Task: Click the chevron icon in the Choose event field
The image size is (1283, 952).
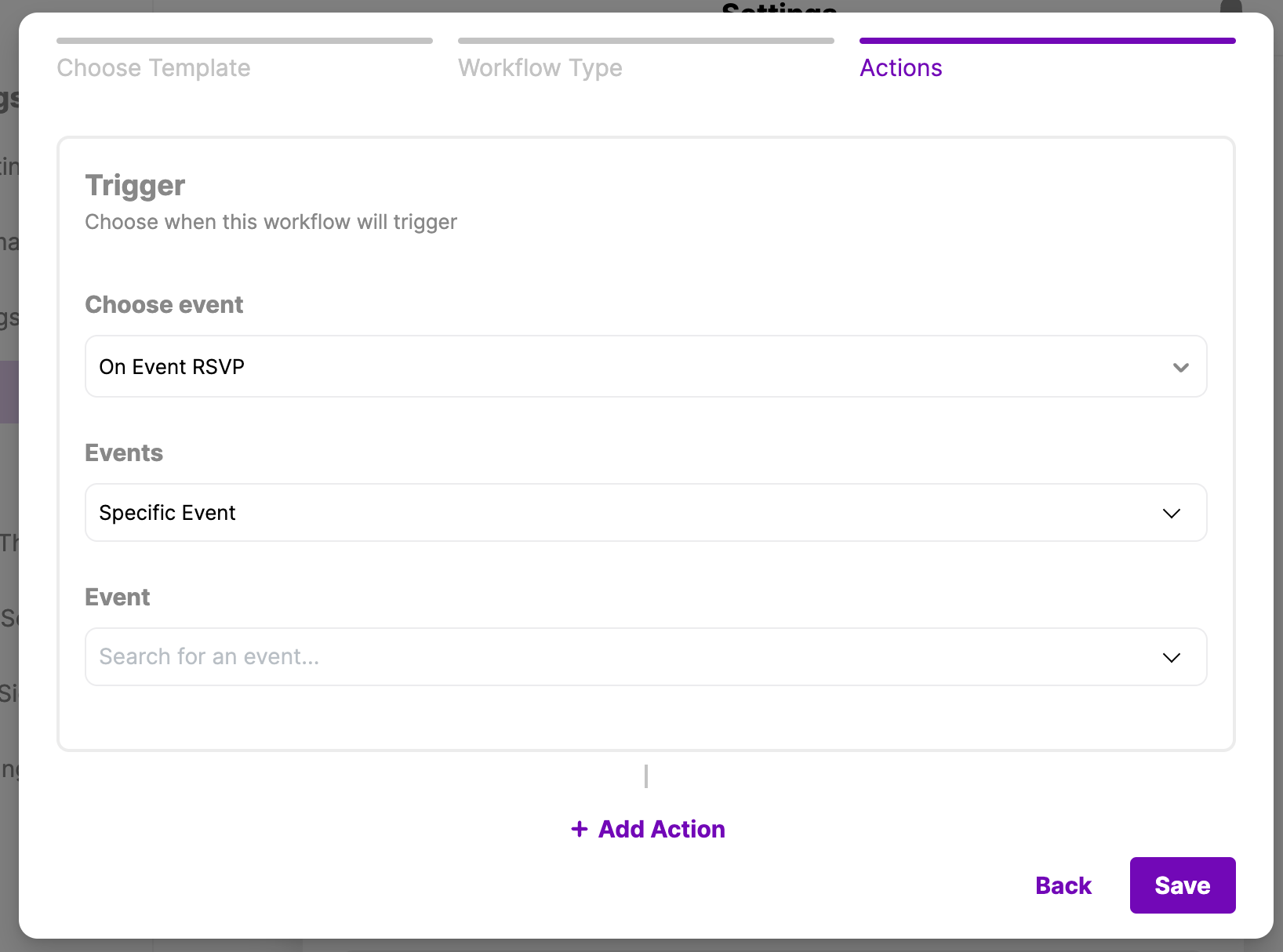Action: tap(1180, 367)
